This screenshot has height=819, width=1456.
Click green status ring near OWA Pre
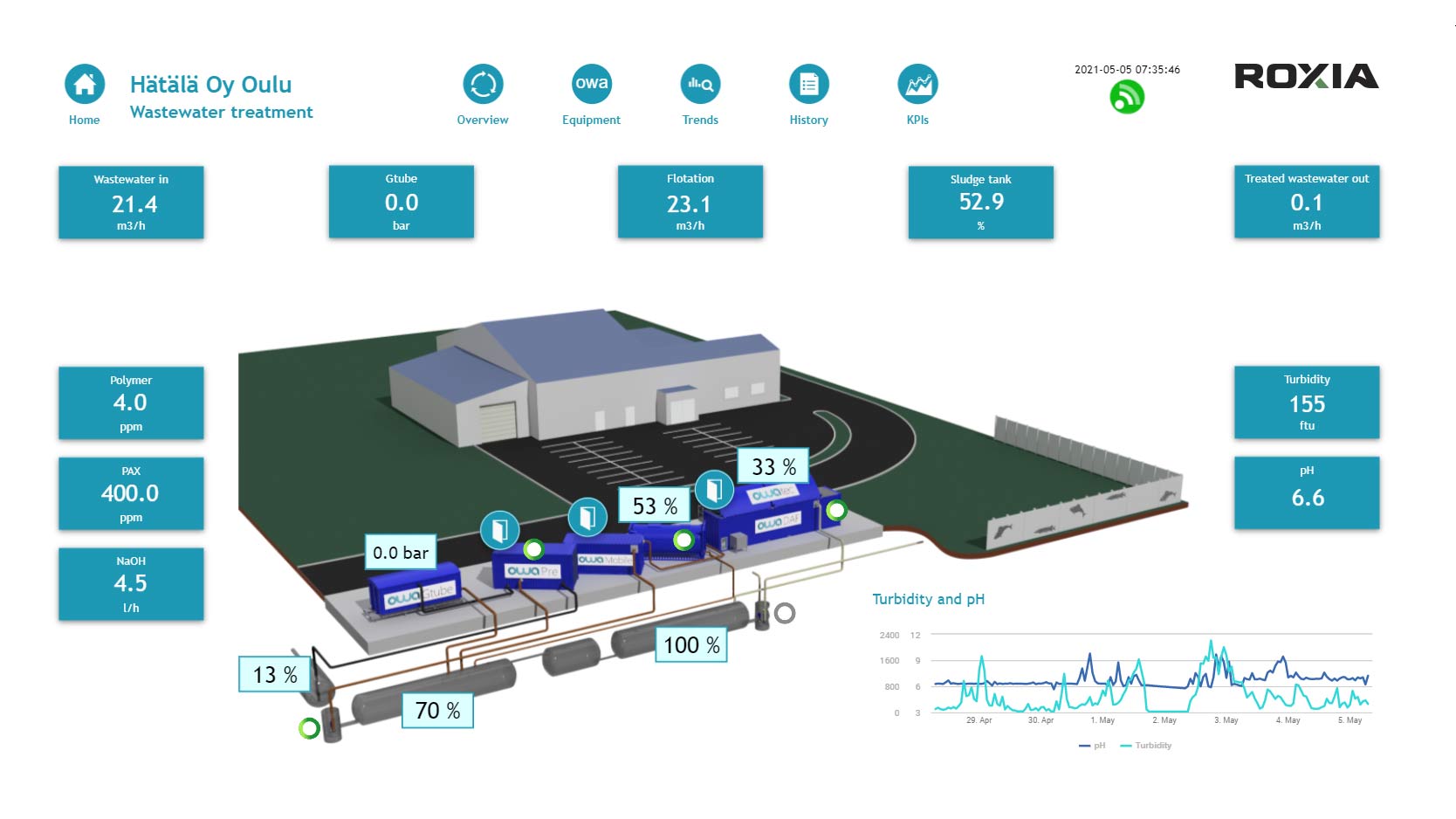[533, 549]
